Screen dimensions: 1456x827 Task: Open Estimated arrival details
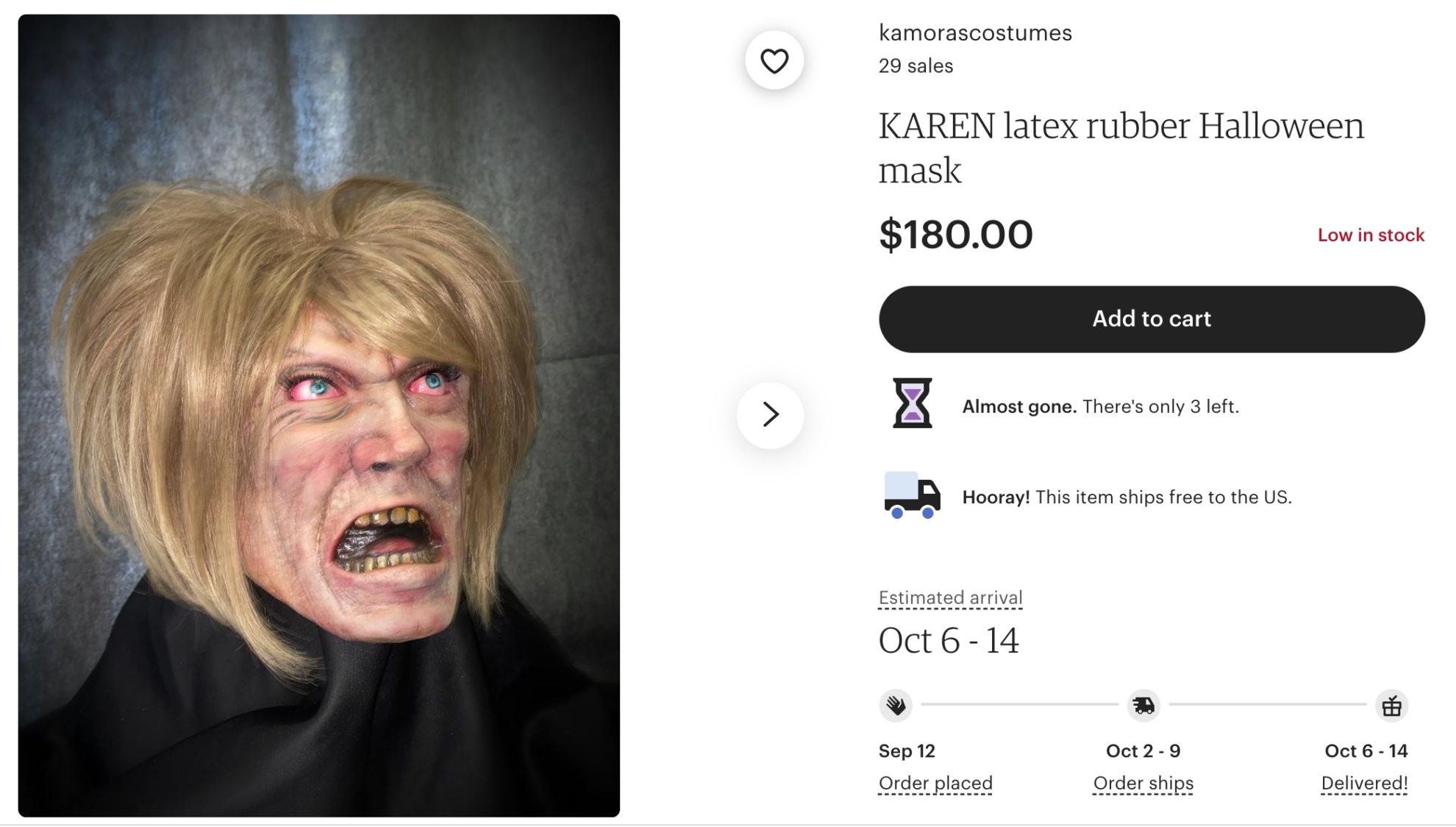(x=949, y=597)
